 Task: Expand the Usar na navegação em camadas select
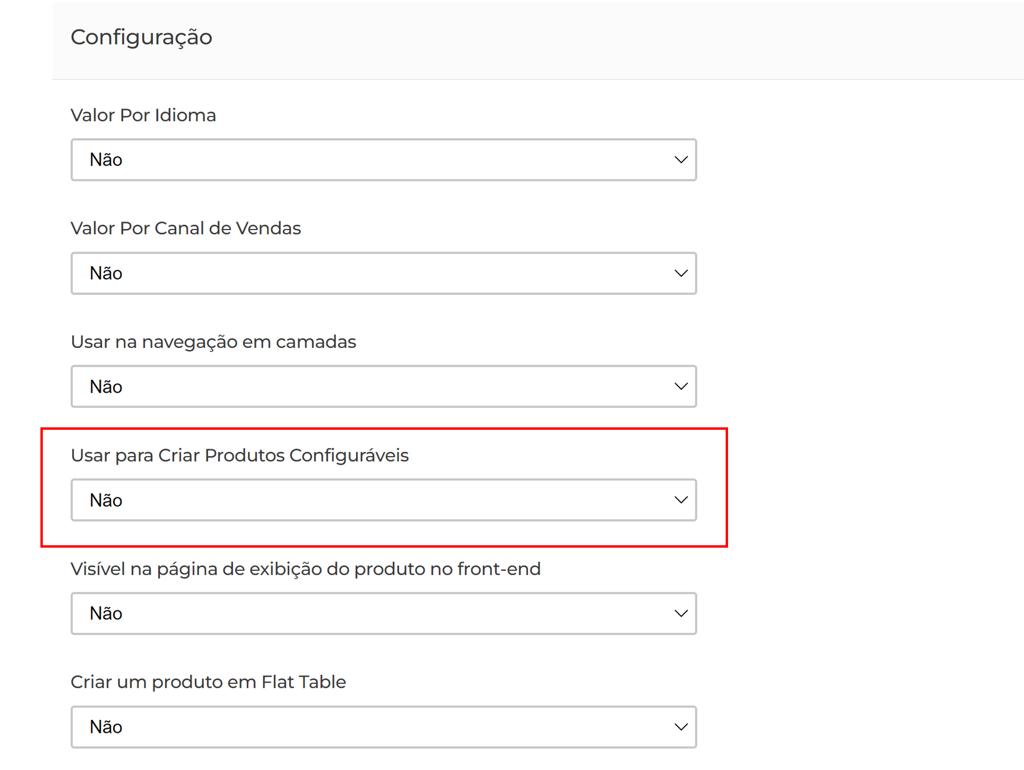383,387
